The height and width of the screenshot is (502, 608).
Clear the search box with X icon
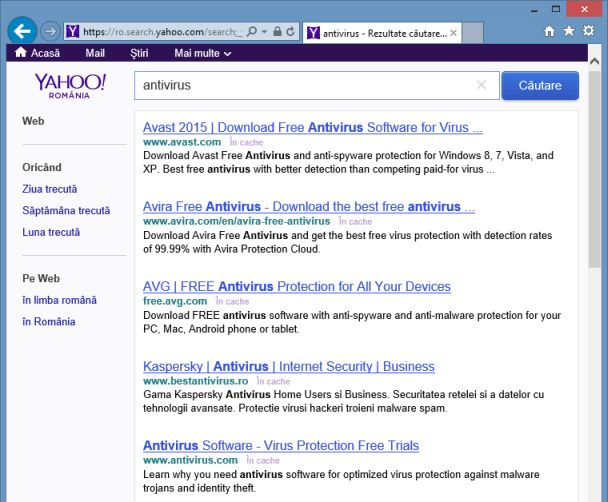tap(481, 85)
